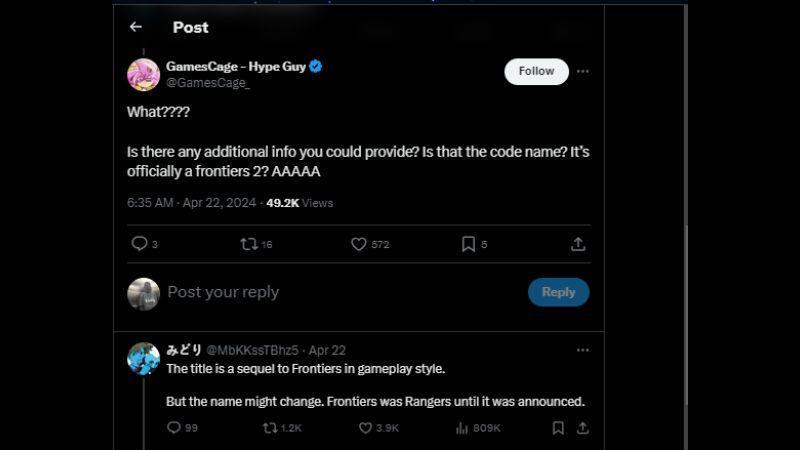
Task: Like the みどり reply
Action: pos(365,428)
